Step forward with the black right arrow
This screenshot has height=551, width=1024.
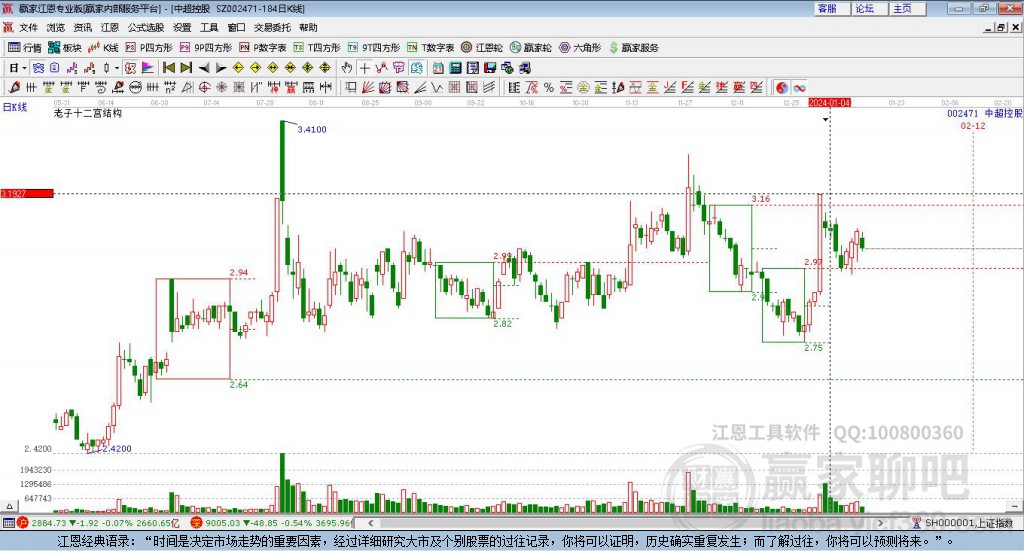pyautogui.click(x=222, y=68)
